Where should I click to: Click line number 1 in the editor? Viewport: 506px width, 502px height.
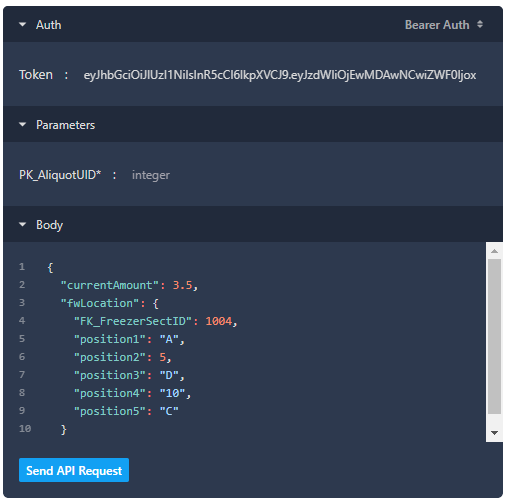[x=22, y=267]
